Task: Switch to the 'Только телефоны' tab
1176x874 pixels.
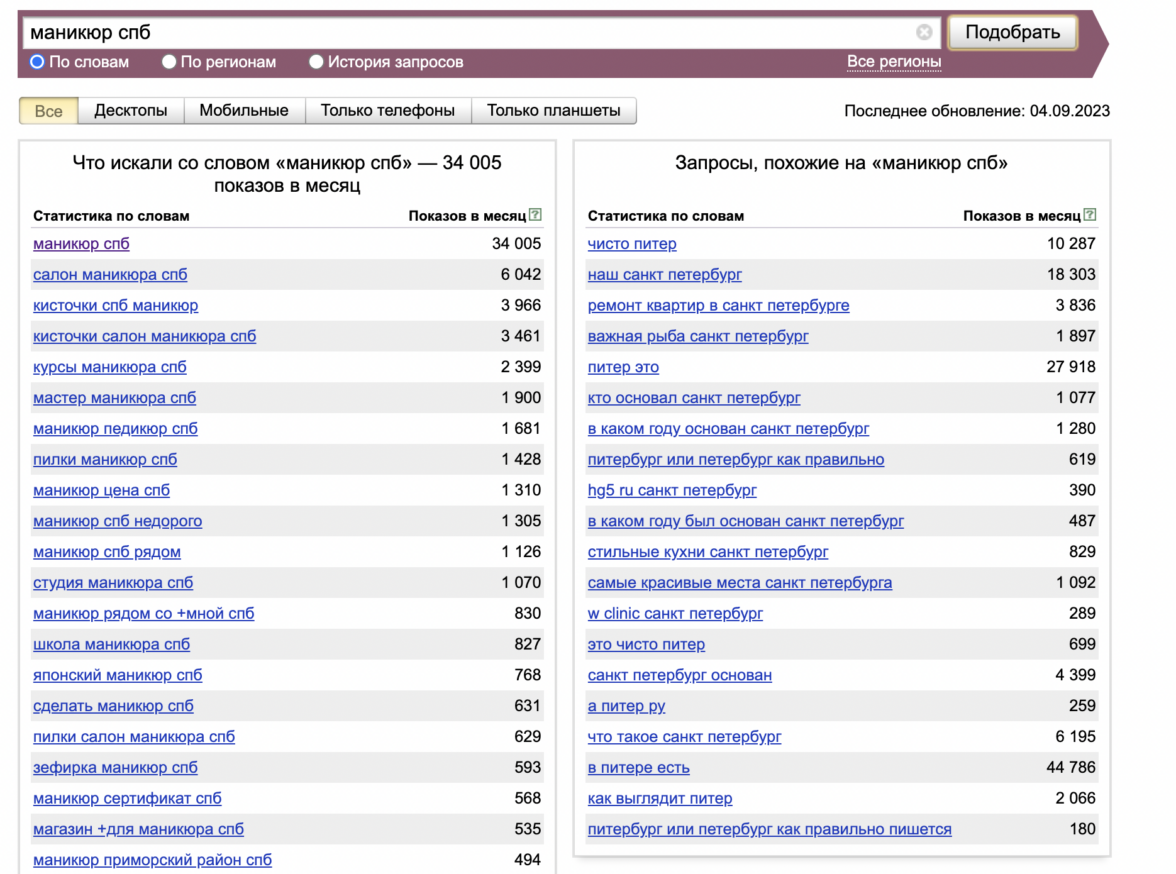Action: coord(387,111)
